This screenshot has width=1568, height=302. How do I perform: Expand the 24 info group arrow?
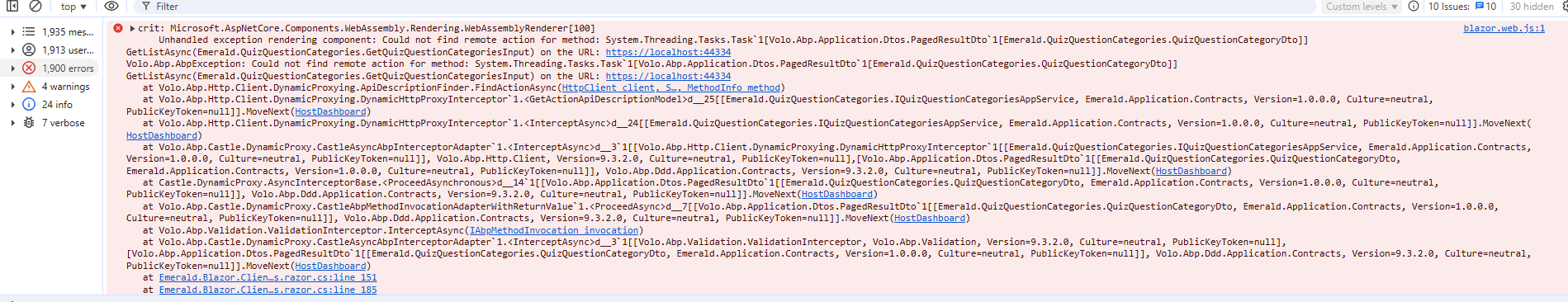coord(12,105)
